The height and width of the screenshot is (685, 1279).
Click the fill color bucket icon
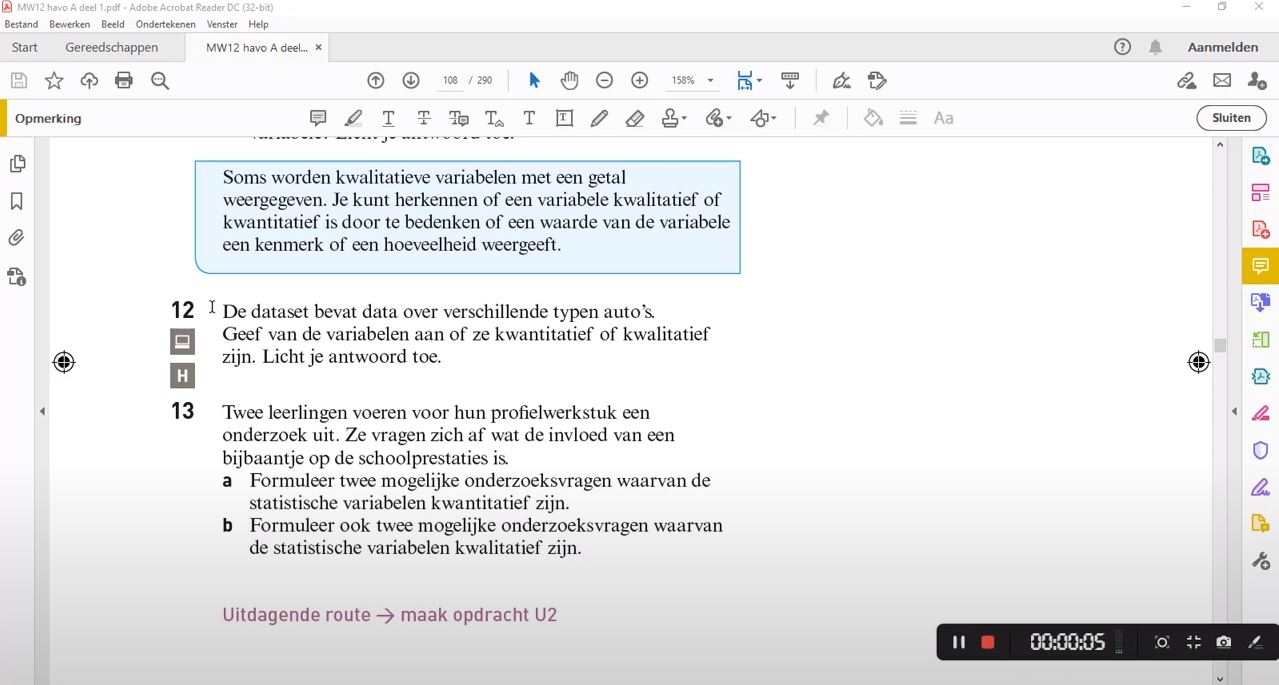pyautogui.click(x=873, y=118)
